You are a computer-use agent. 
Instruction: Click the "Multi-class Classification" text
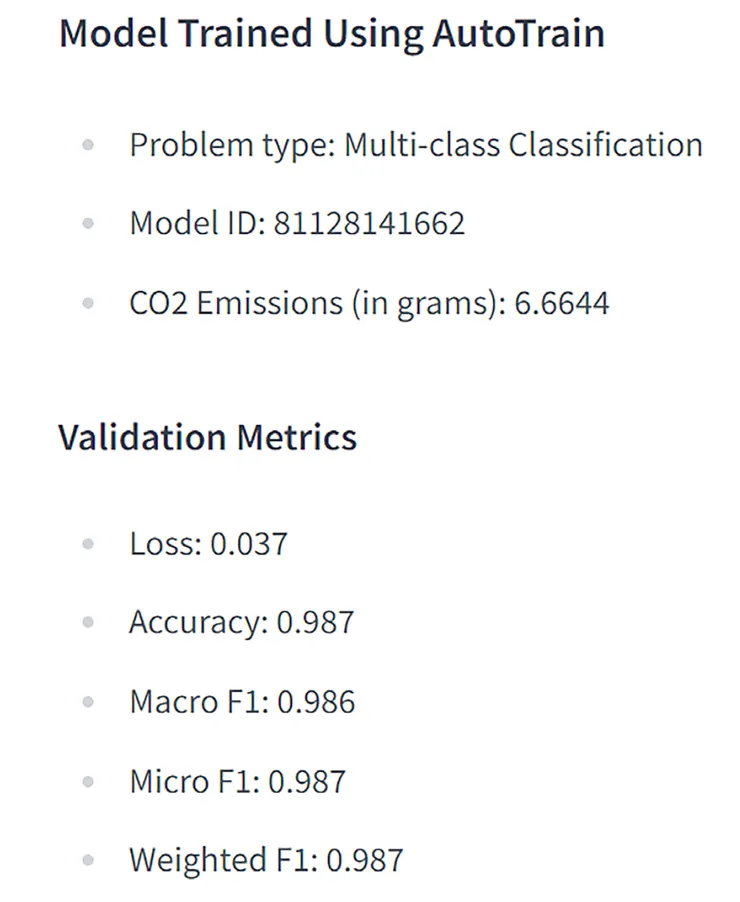[x=523, y=145]
